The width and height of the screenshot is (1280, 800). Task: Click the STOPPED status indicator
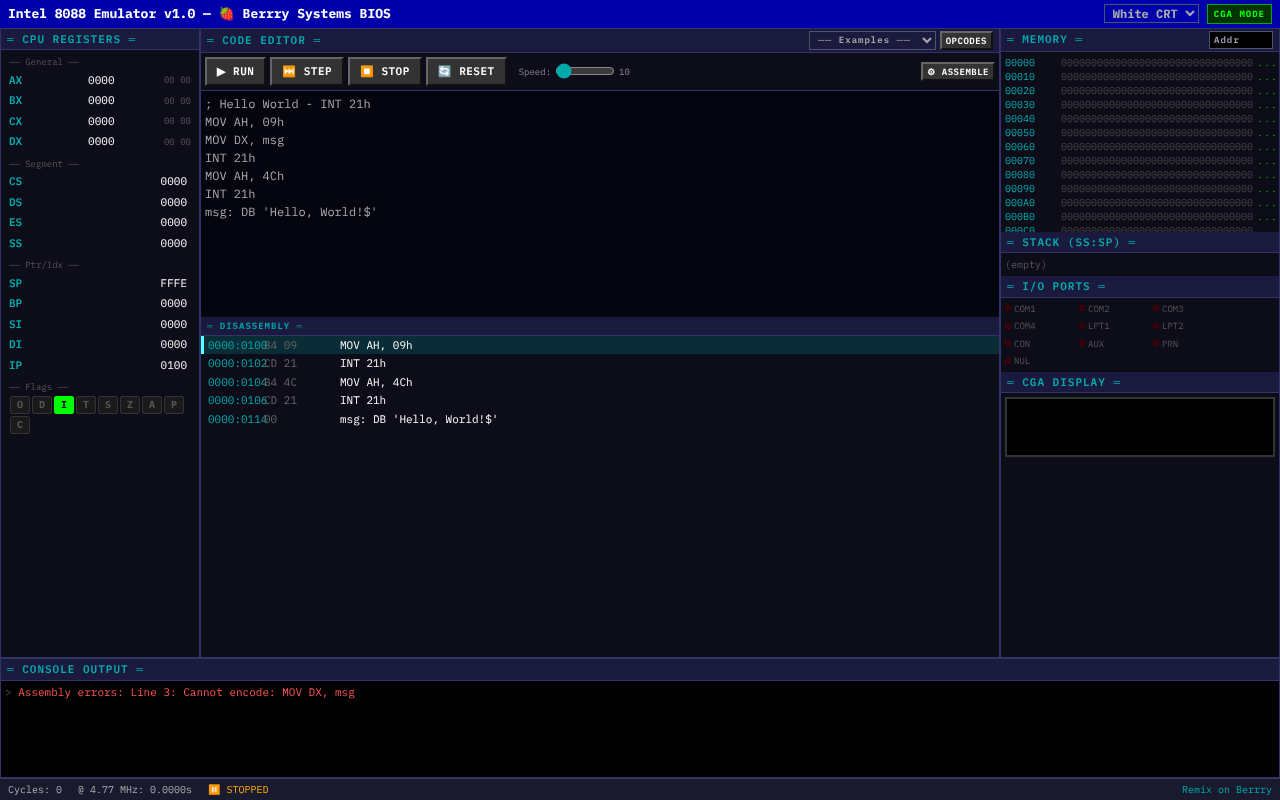237,789
